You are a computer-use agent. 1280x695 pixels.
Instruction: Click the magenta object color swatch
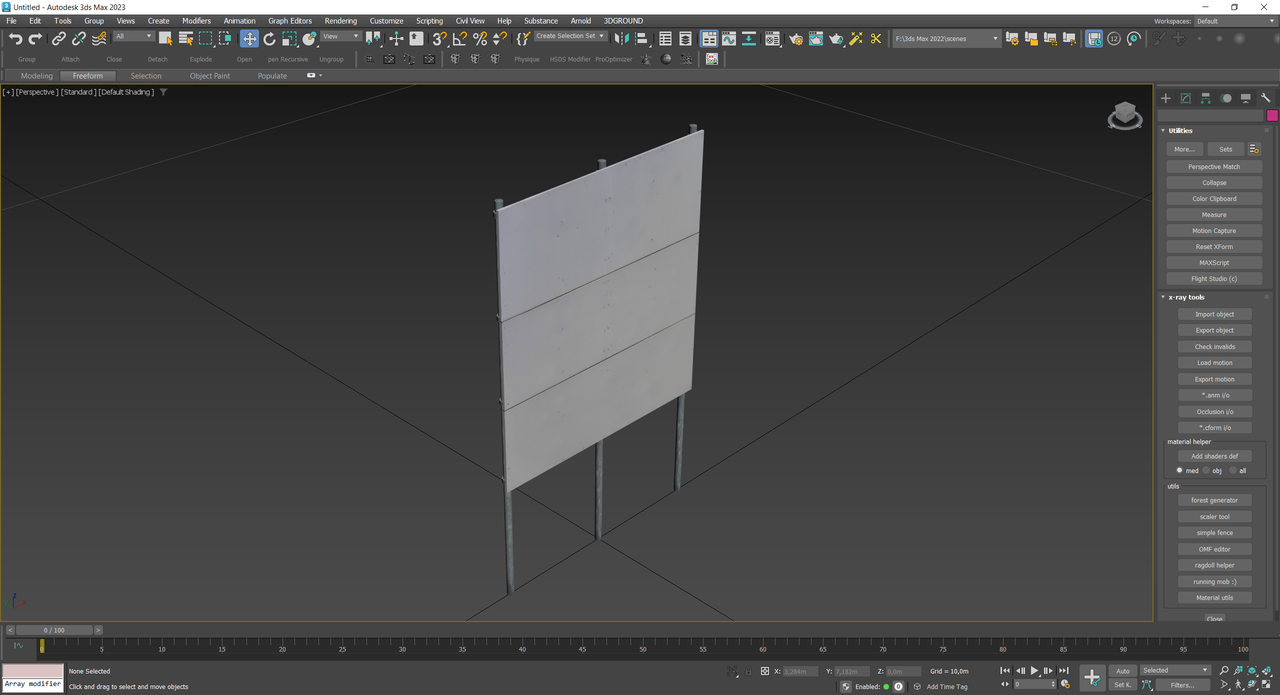1272,115
